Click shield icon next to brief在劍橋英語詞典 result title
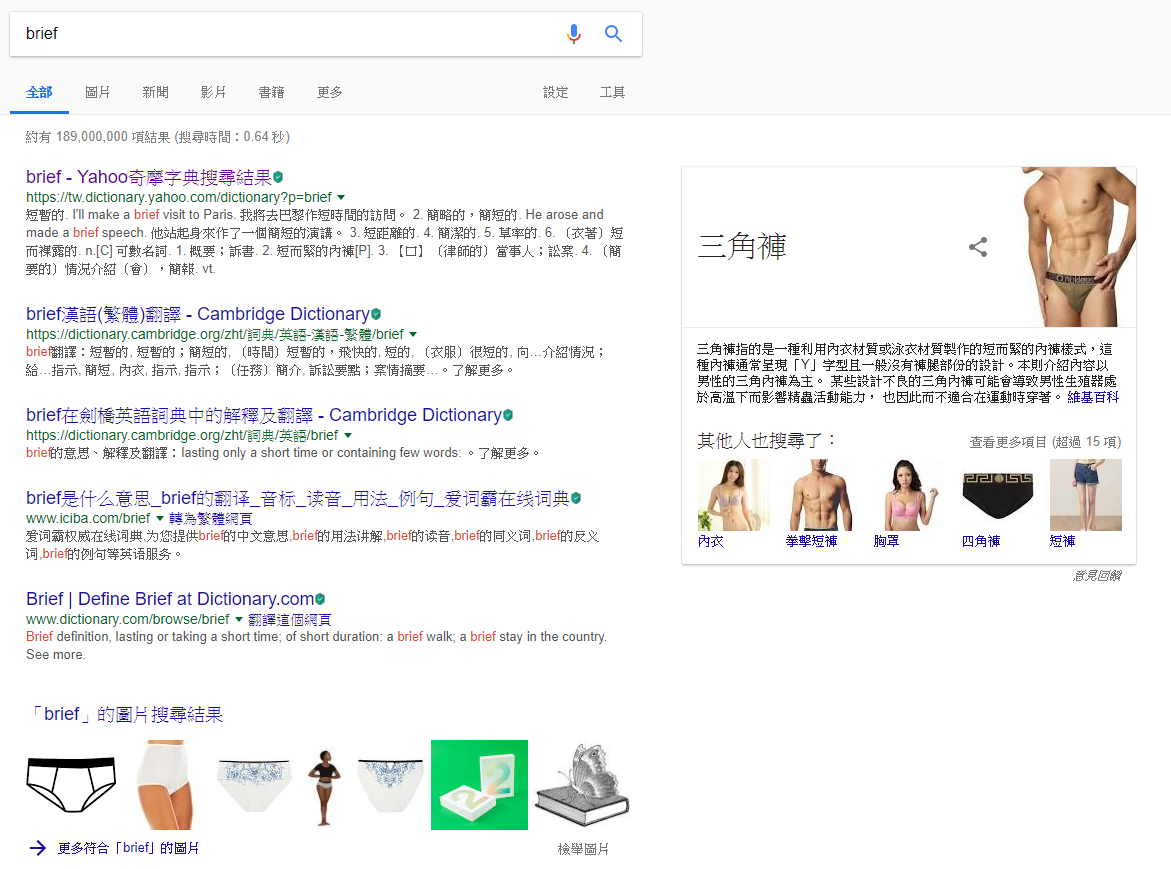 [508, 415]
